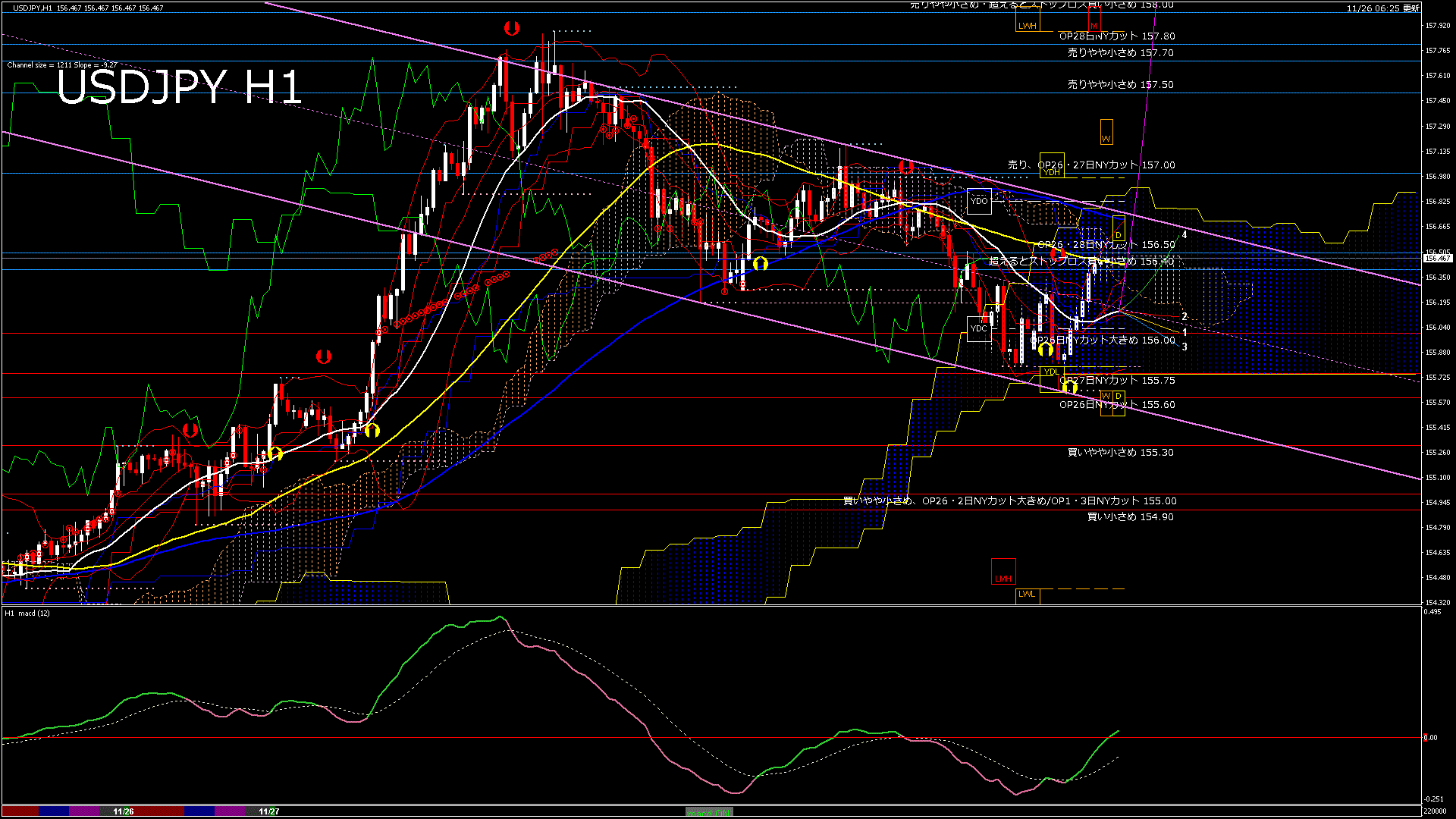Click the YDH yesterday high label
The width and height of the screenshot is (1456, 819).
click(1051, 172)
